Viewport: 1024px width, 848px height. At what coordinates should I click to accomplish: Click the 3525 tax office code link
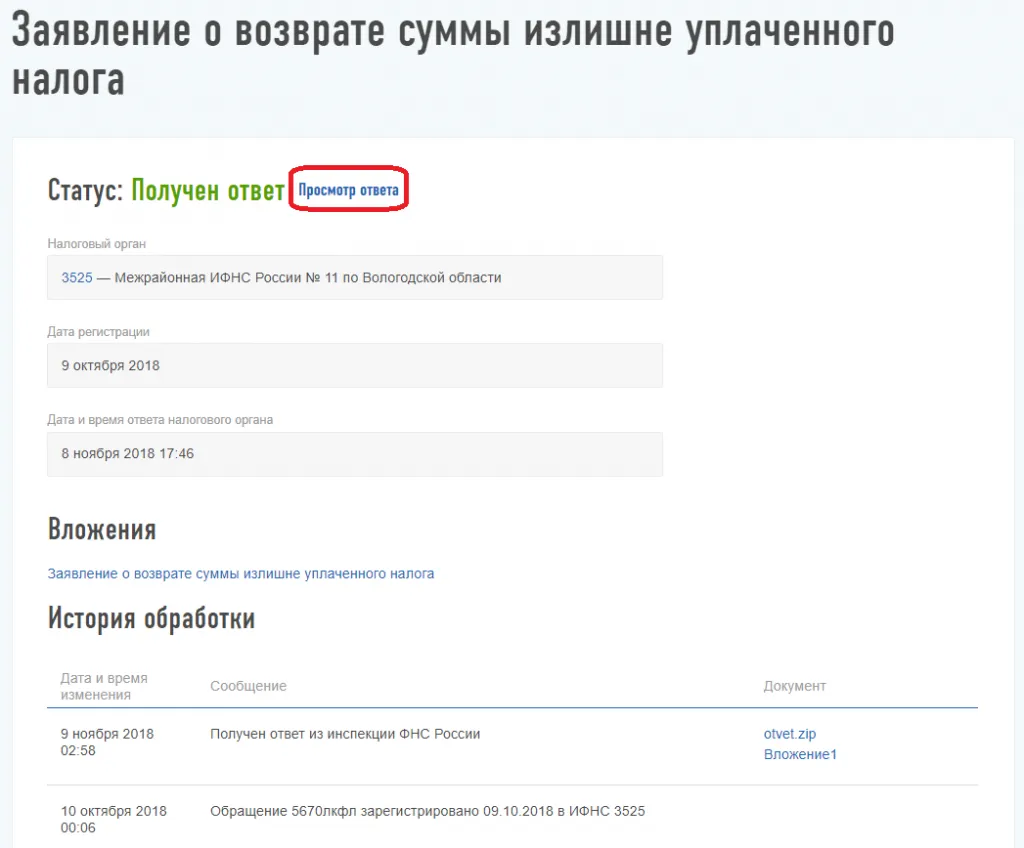pyautogui.click(x=76, y=278)
